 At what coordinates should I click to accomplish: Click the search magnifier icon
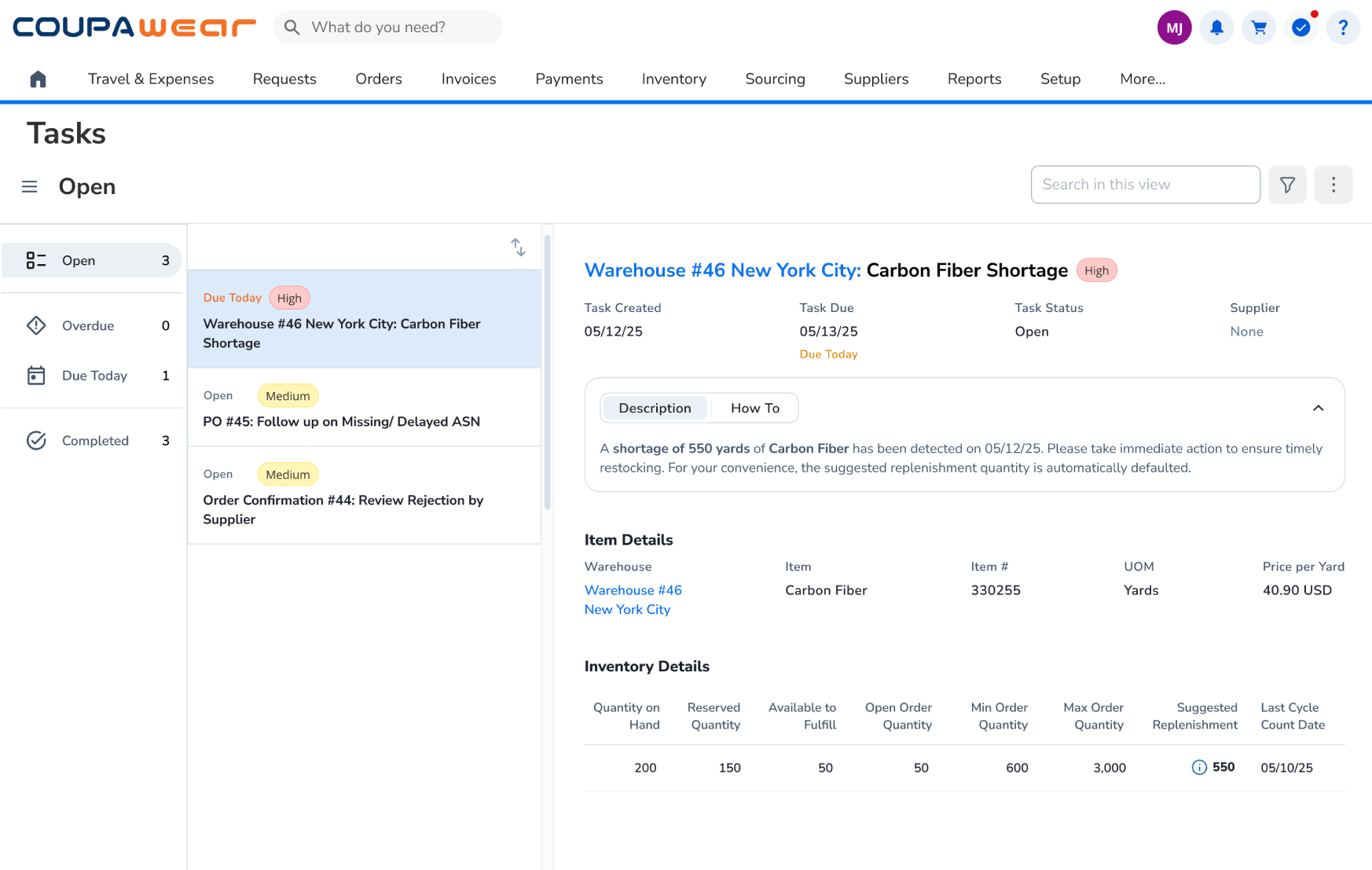pyautogui.click(x=292, y=28)
